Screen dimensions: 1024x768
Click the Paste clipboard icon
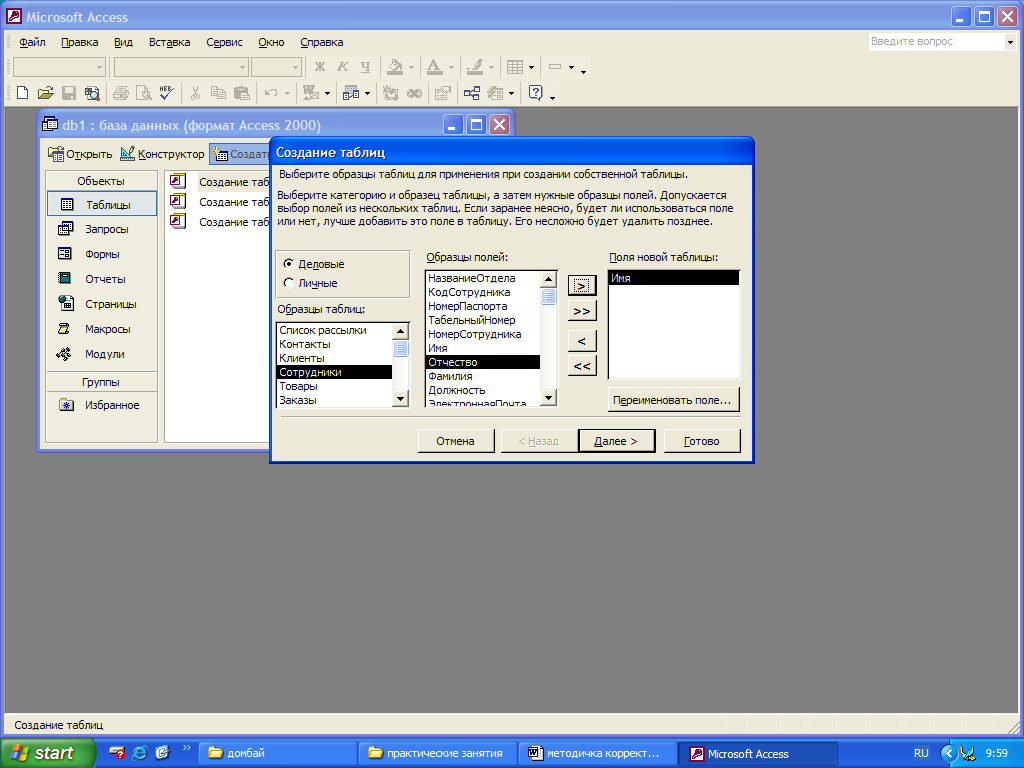click(x=242, y=93)
